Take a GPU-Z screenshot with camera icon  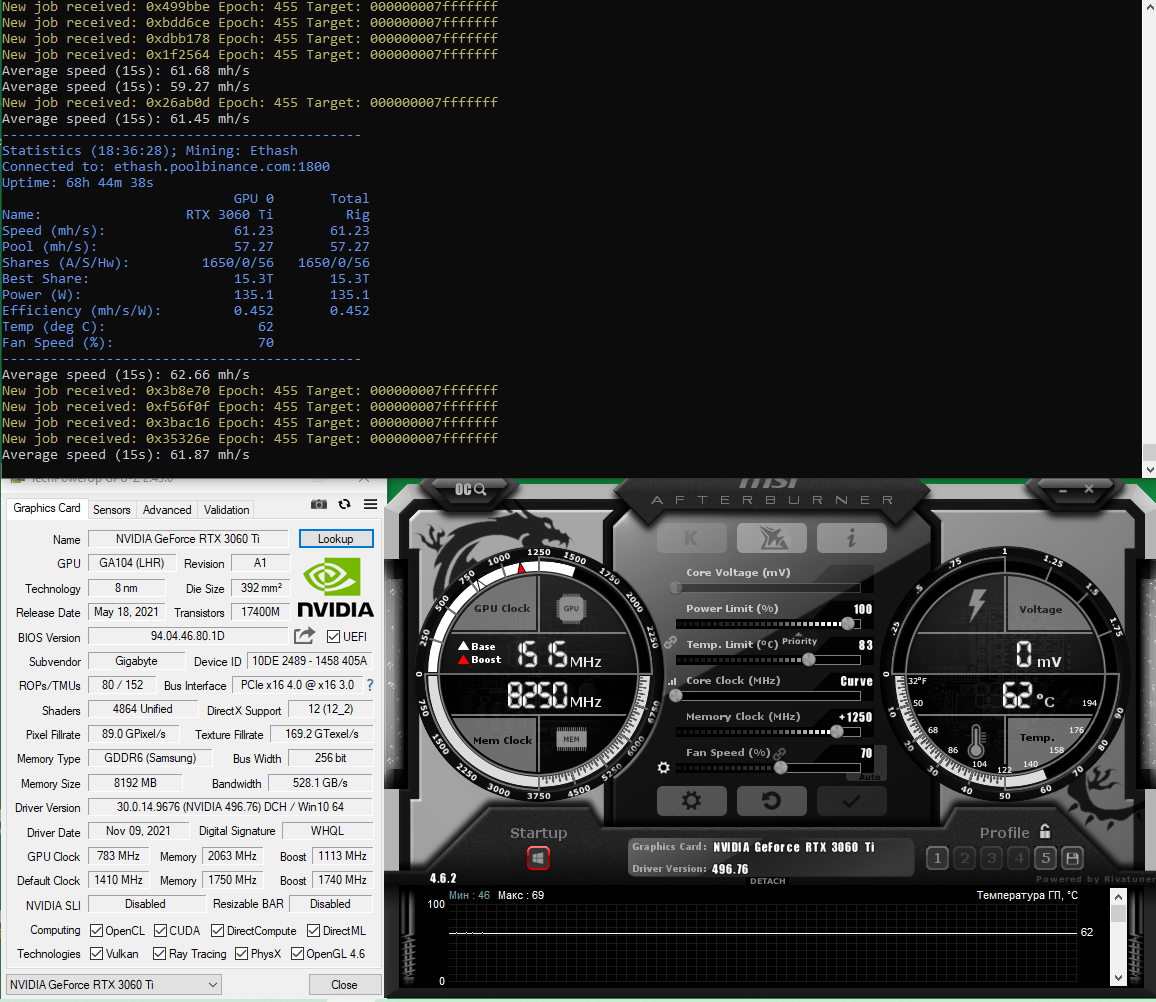pyautogui.click(x=318, y=504)
